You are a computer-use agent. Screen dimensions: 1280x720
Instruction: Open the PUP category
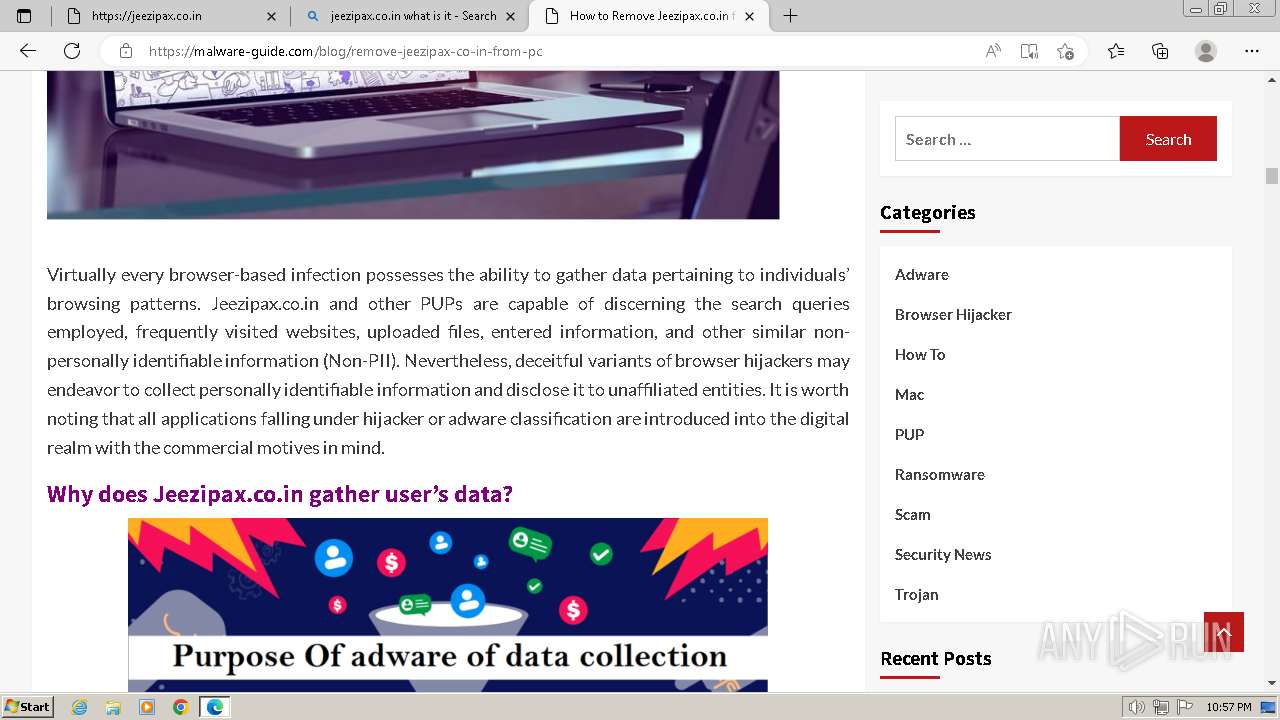pyautogui.click(x=909, y=434)
